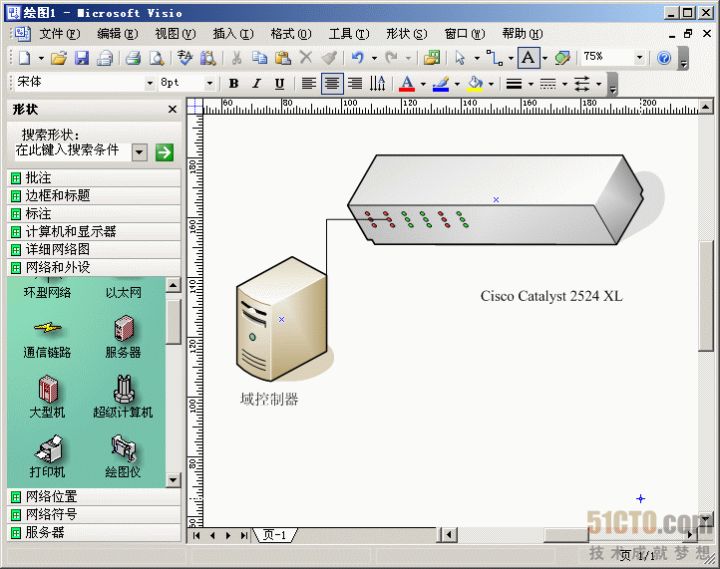This screenshot has width=720, height=569.
Task: Save the drawing with floppy icon
Action: point(82,58)
